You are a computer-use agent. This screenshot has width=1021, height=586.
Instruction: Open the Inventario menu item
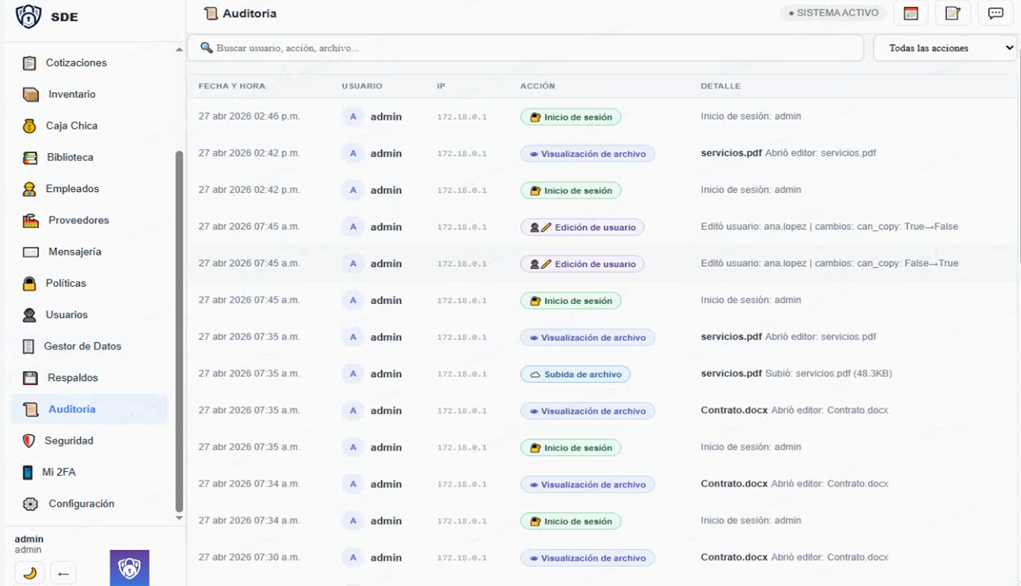(x=72, y=94)
